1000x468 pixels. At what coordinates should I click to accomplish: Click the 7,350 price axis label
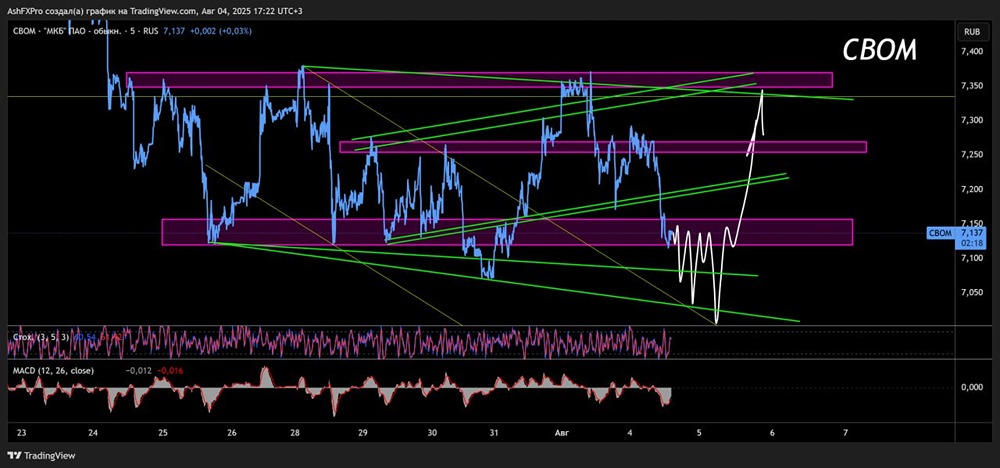tap(972, 85)
